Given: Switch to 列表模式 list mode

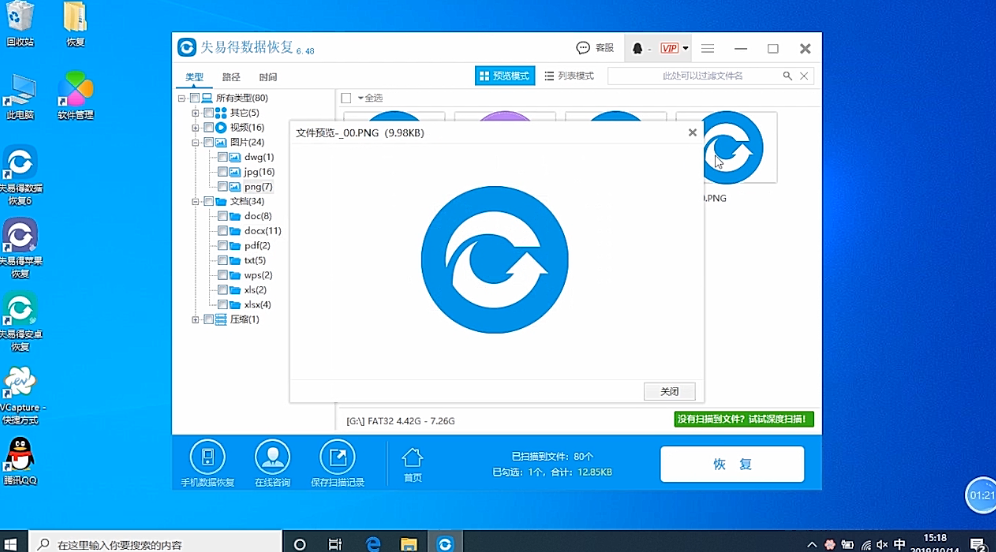Looking at the screenshot, I should [x=569, y=76].
